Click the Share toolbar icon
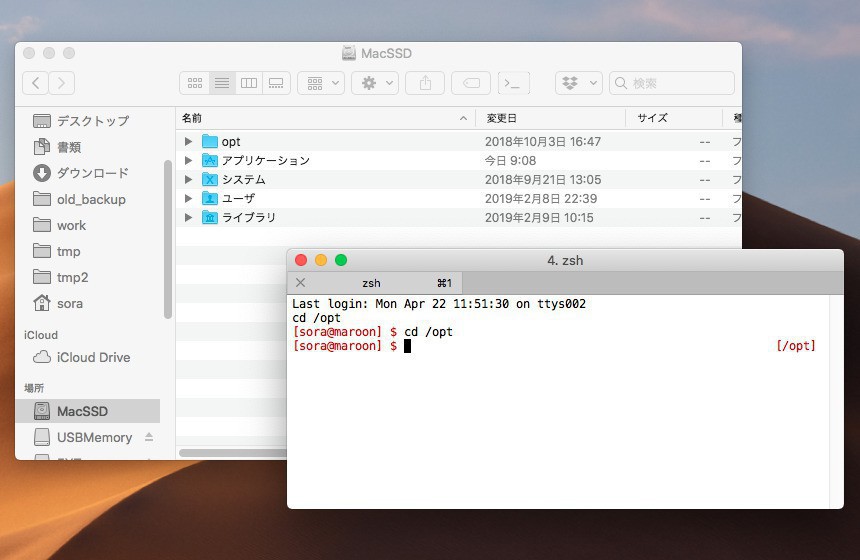Screen dimensions: 860x560 [425, 83]
